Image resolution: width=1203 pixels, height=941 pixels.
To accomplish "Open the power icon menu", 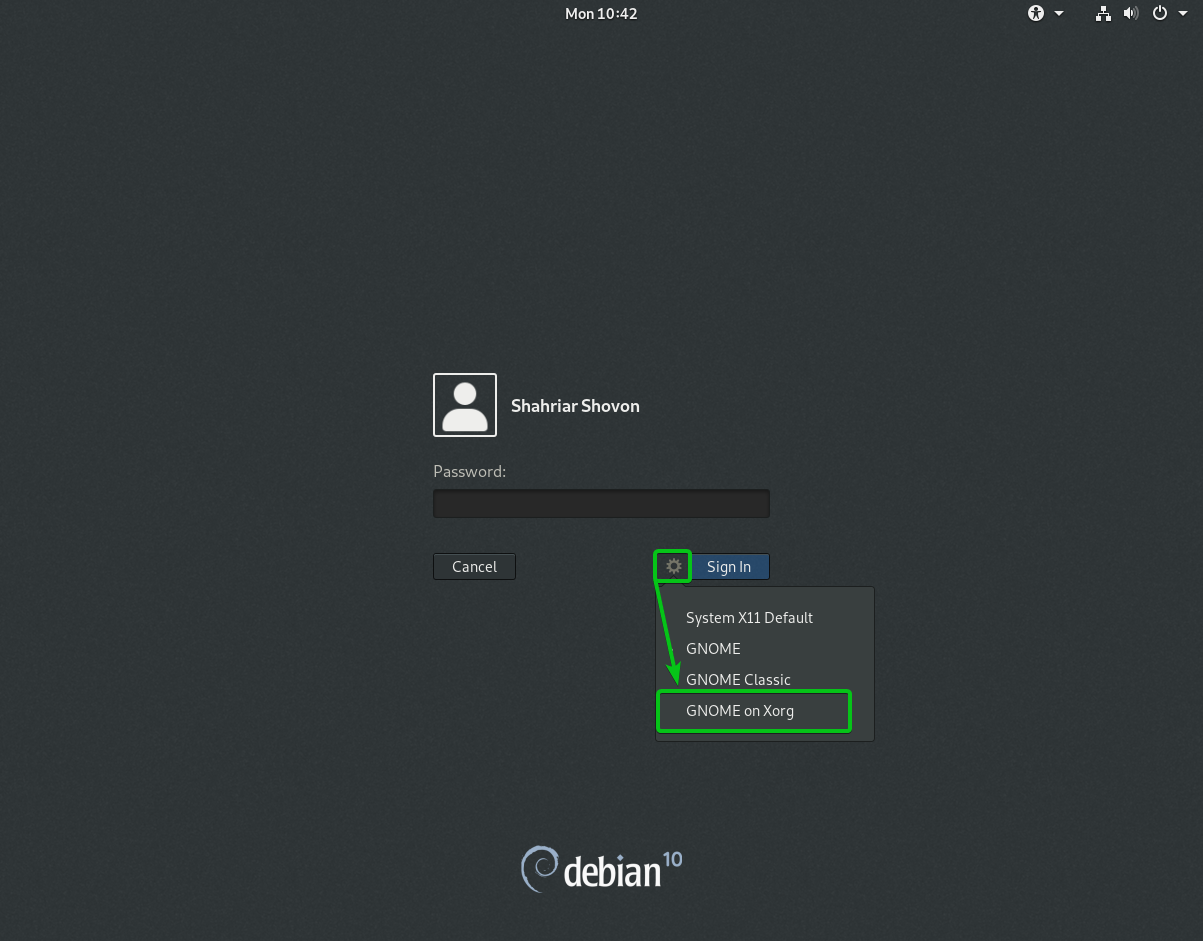I will [x=1160, y=14].
